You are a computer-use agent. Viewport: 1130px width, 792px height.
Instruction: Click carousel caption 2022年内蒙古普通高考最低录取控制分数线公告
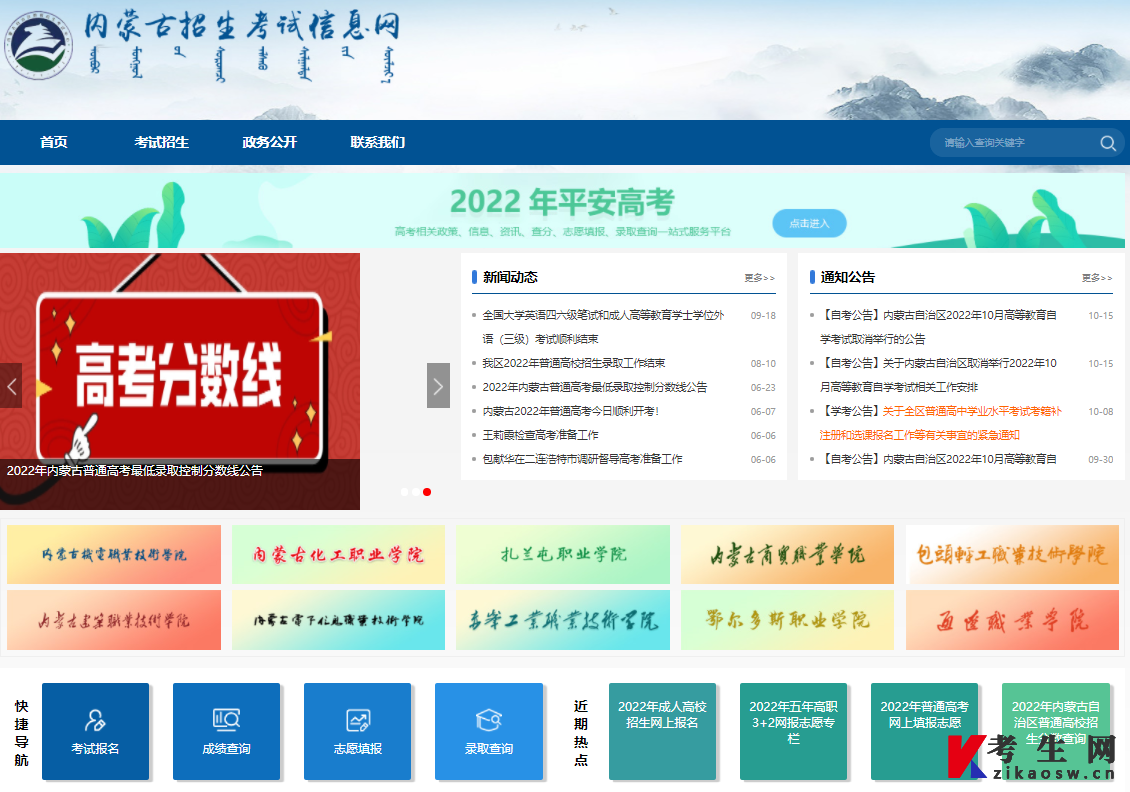(135, 471)
